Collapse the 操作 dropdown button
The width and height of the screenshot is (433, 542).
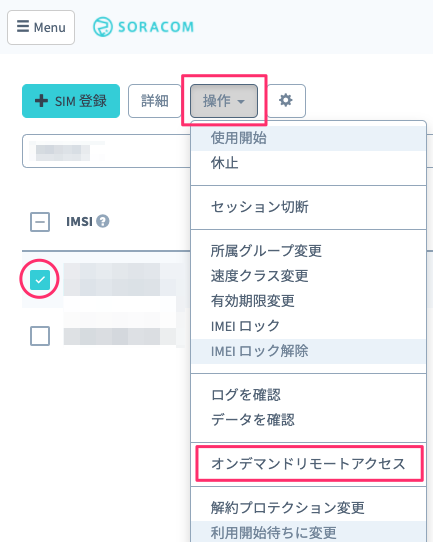[224, 101]
